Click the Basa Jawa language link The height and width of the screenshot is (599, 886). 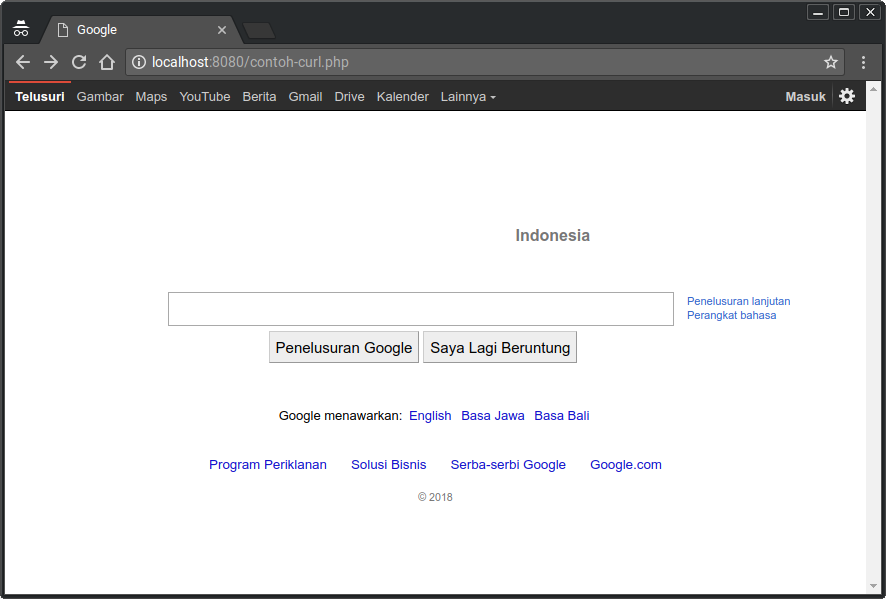[492, 415]
